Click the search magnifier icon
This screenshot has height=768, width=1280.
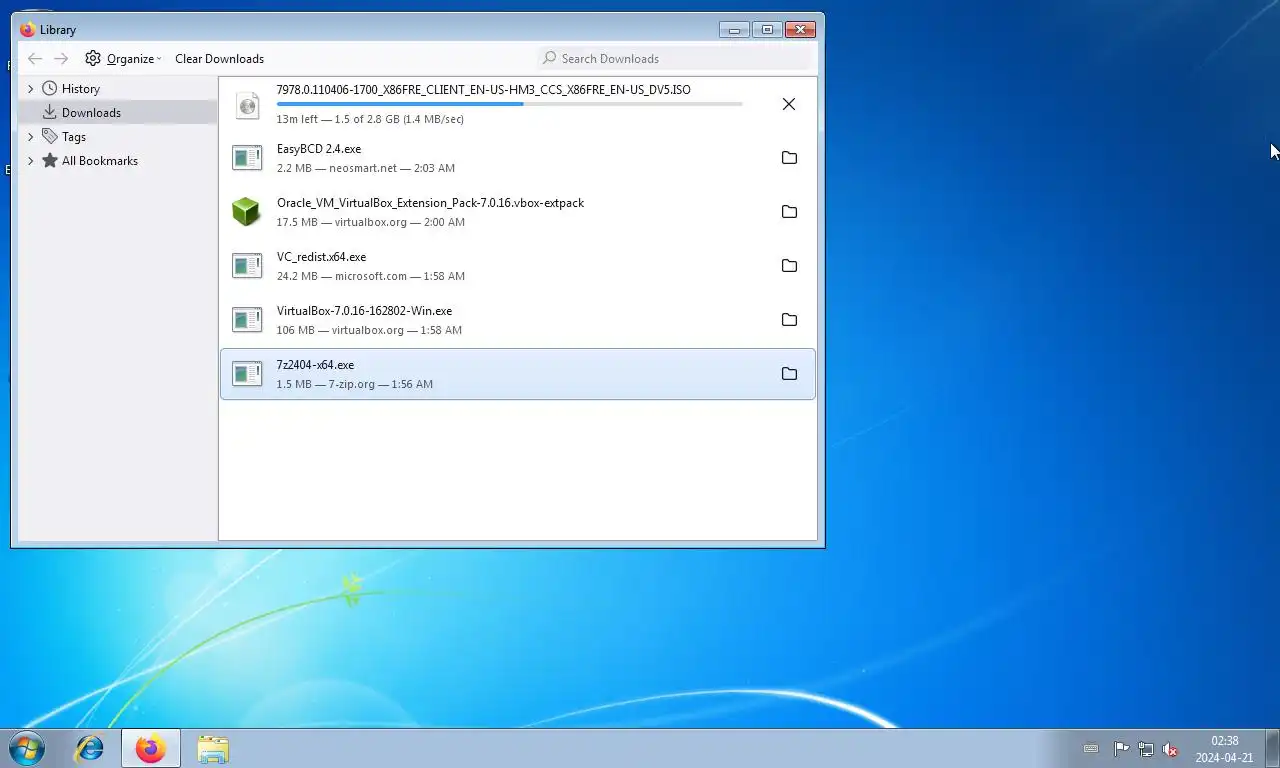(x=549, y=58)
